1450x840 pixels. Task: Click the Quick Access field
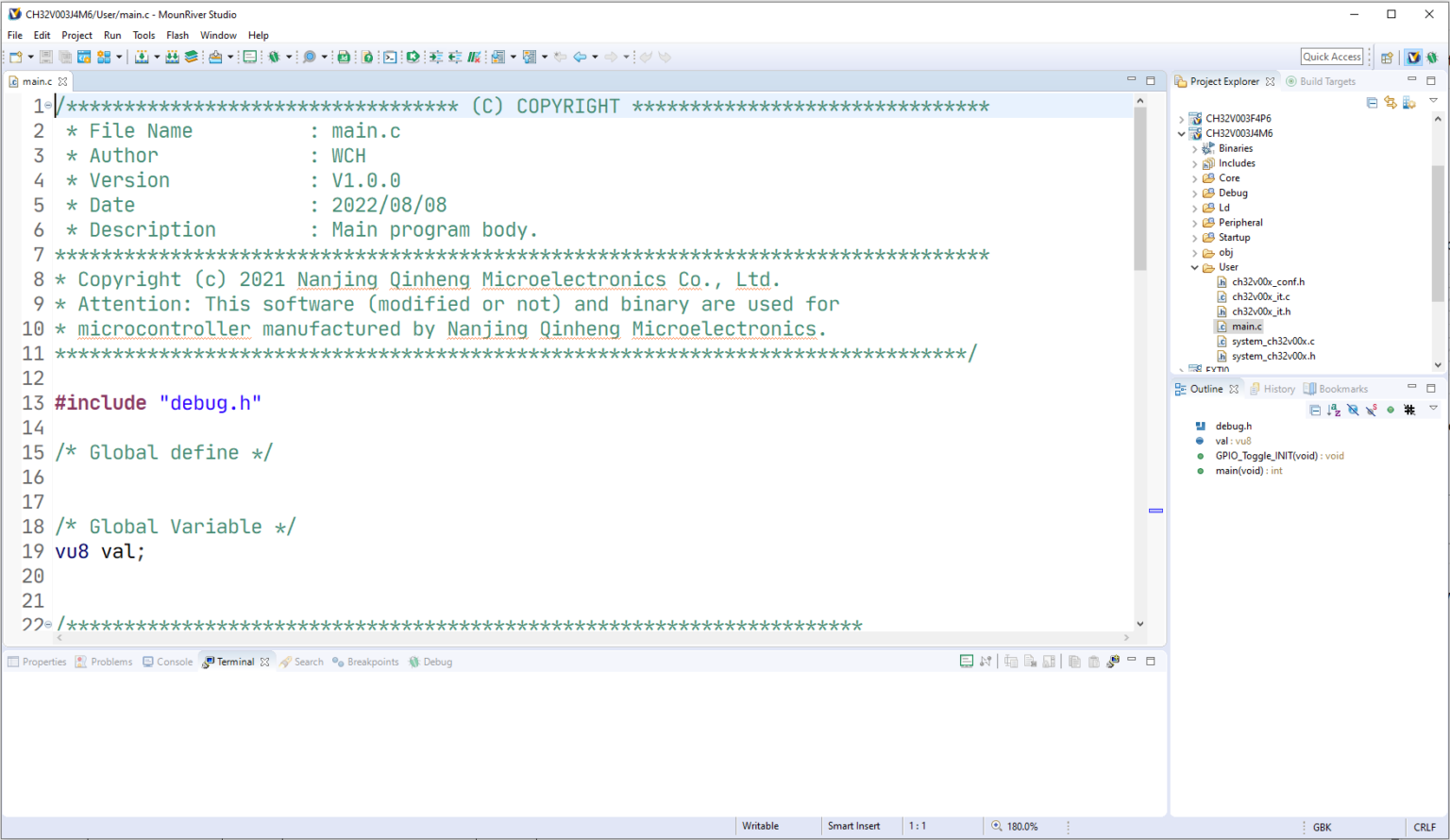click(1331, 56)
